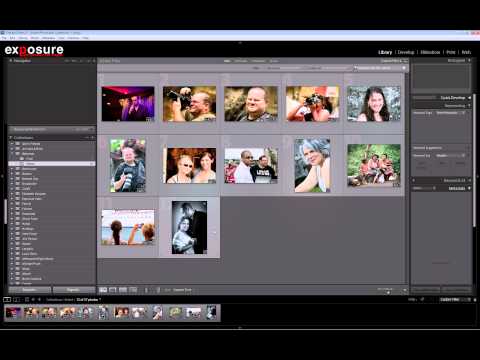Screen dimensions: 480x360
Task: Hide the filmstrip using bottom arrow
Action: tap(240, 328)
